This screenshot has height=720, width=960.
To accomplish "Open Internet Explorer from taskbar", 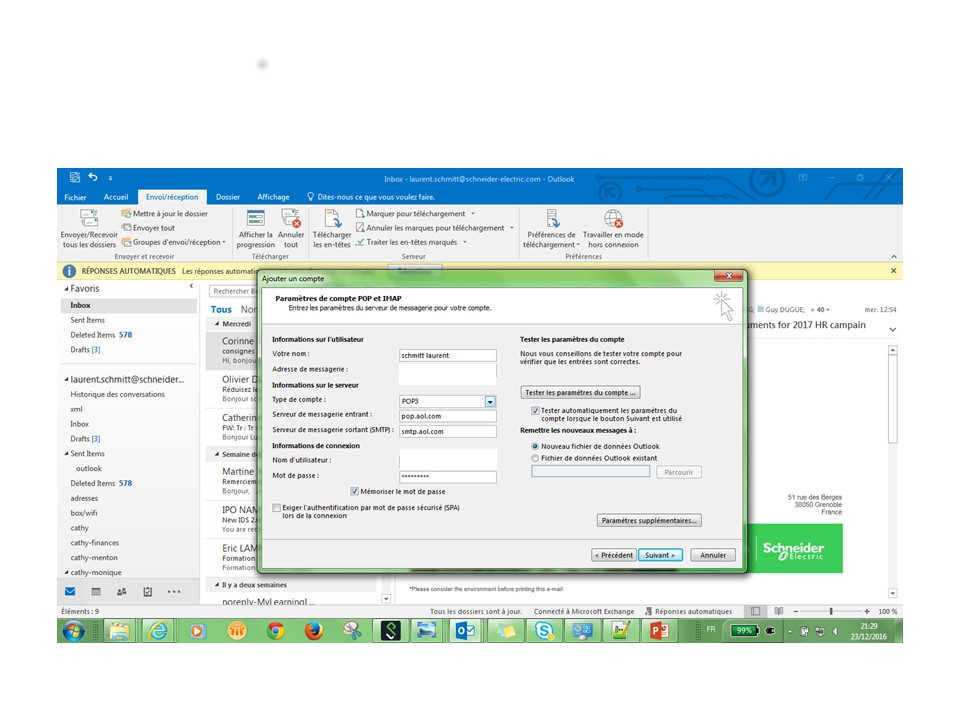I will click(x=159, y=631).
